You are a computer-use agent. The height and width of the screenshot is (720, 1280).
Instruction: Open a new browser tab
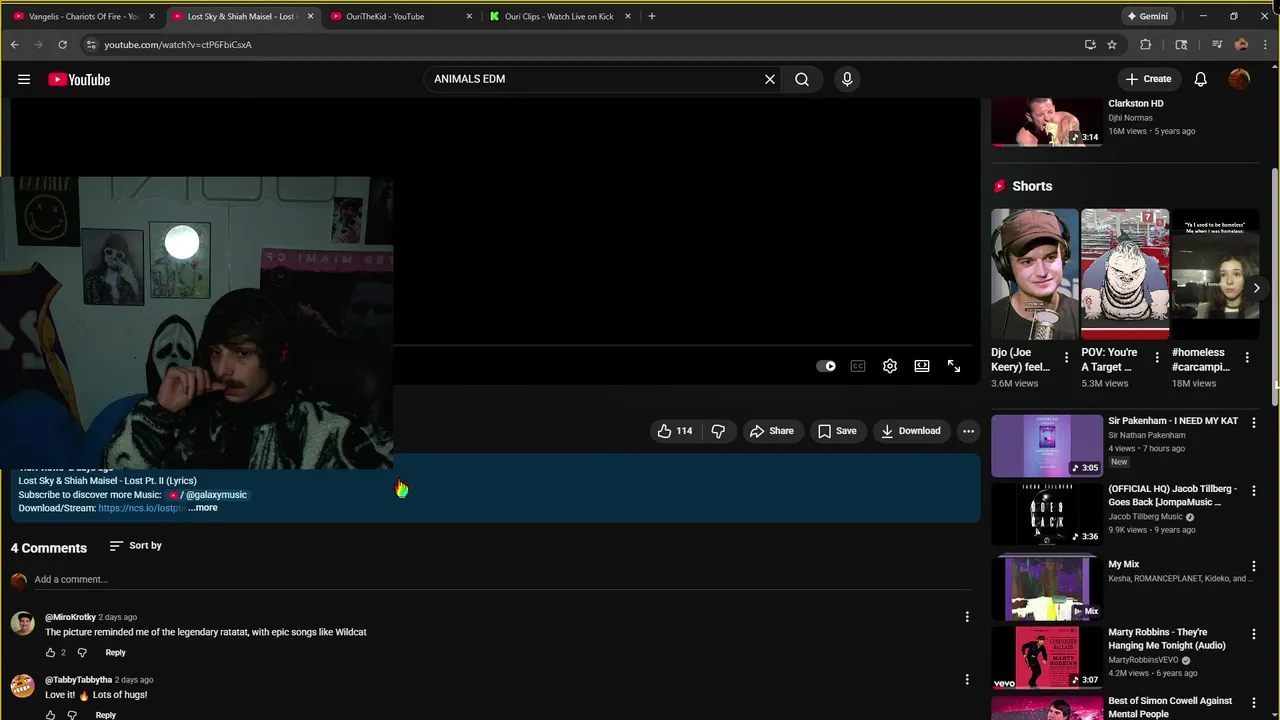(x=651, y=16)
